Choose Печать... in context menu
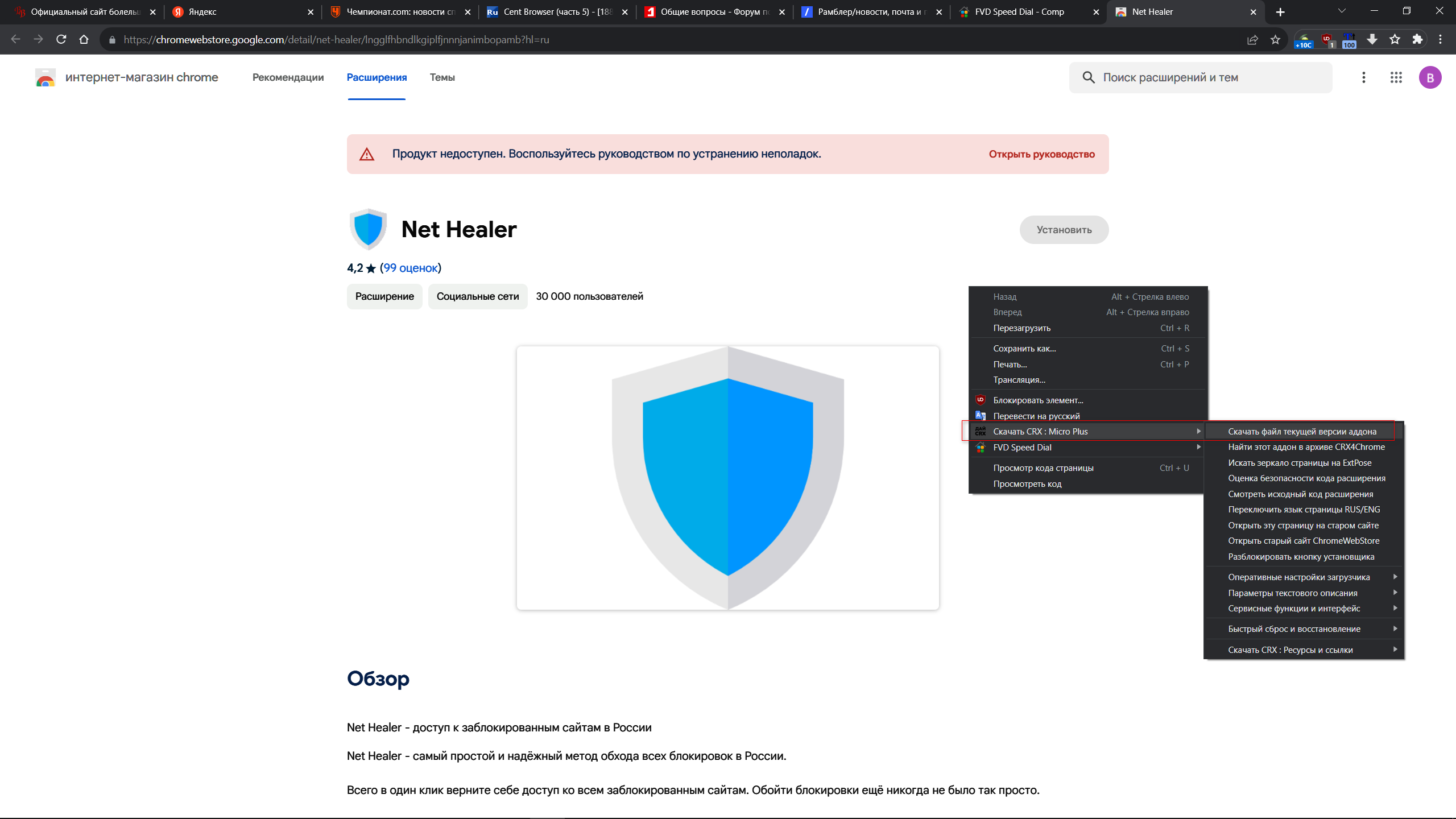 [x=1087, y=365]
